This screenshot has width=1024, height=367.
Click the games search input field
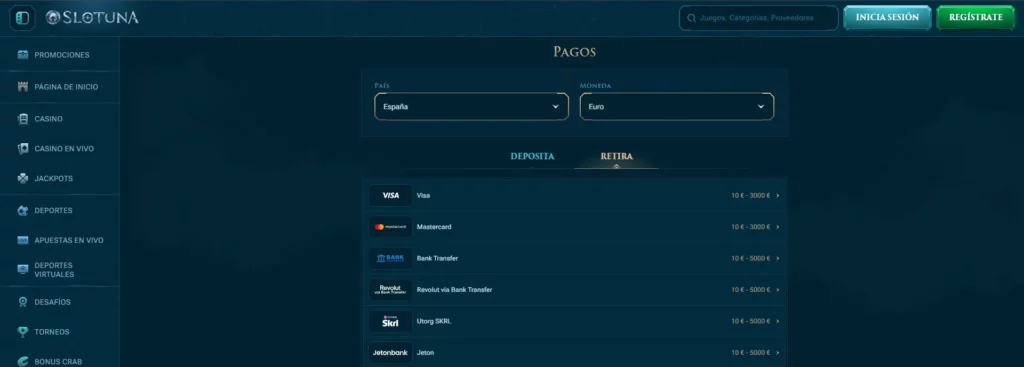(x=758, y=18)
